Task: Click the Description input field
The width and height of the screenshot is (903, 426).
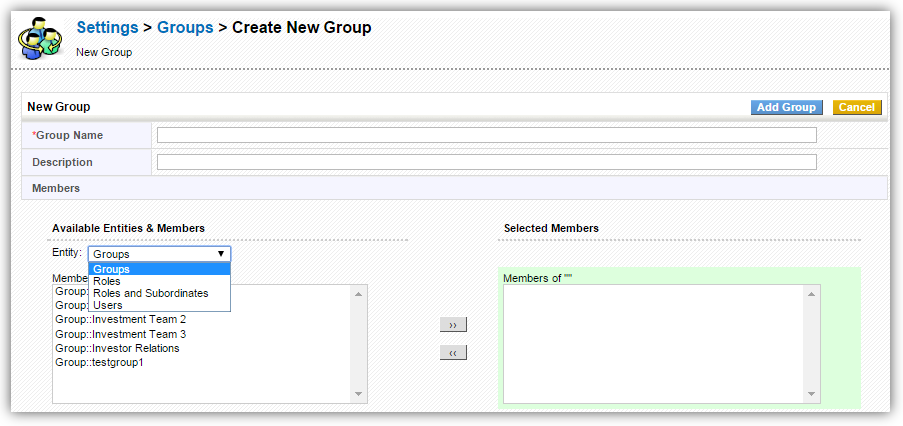Action: click(486, 162)
